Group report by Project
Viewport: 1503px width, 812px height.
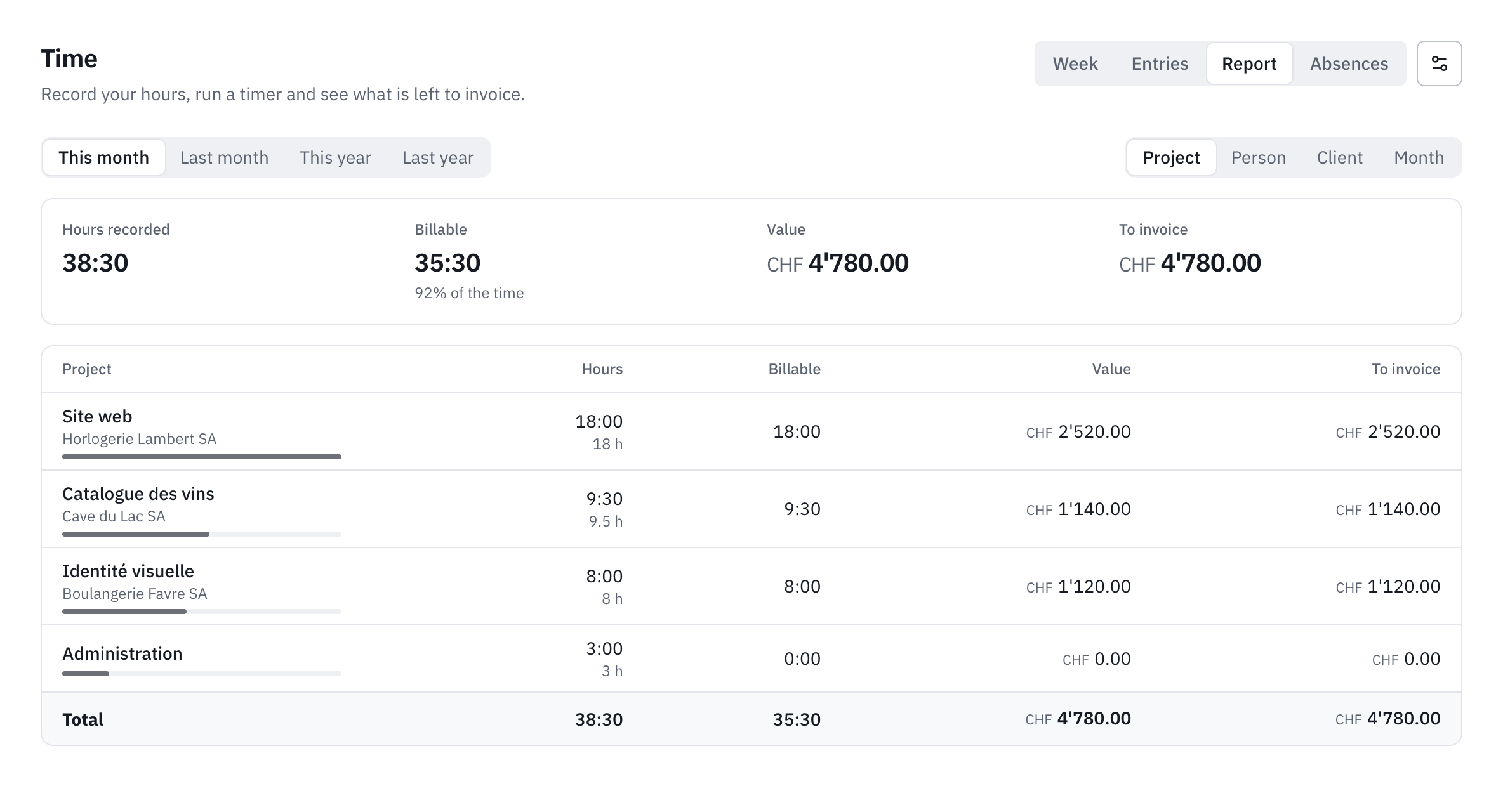point(1171,157)
